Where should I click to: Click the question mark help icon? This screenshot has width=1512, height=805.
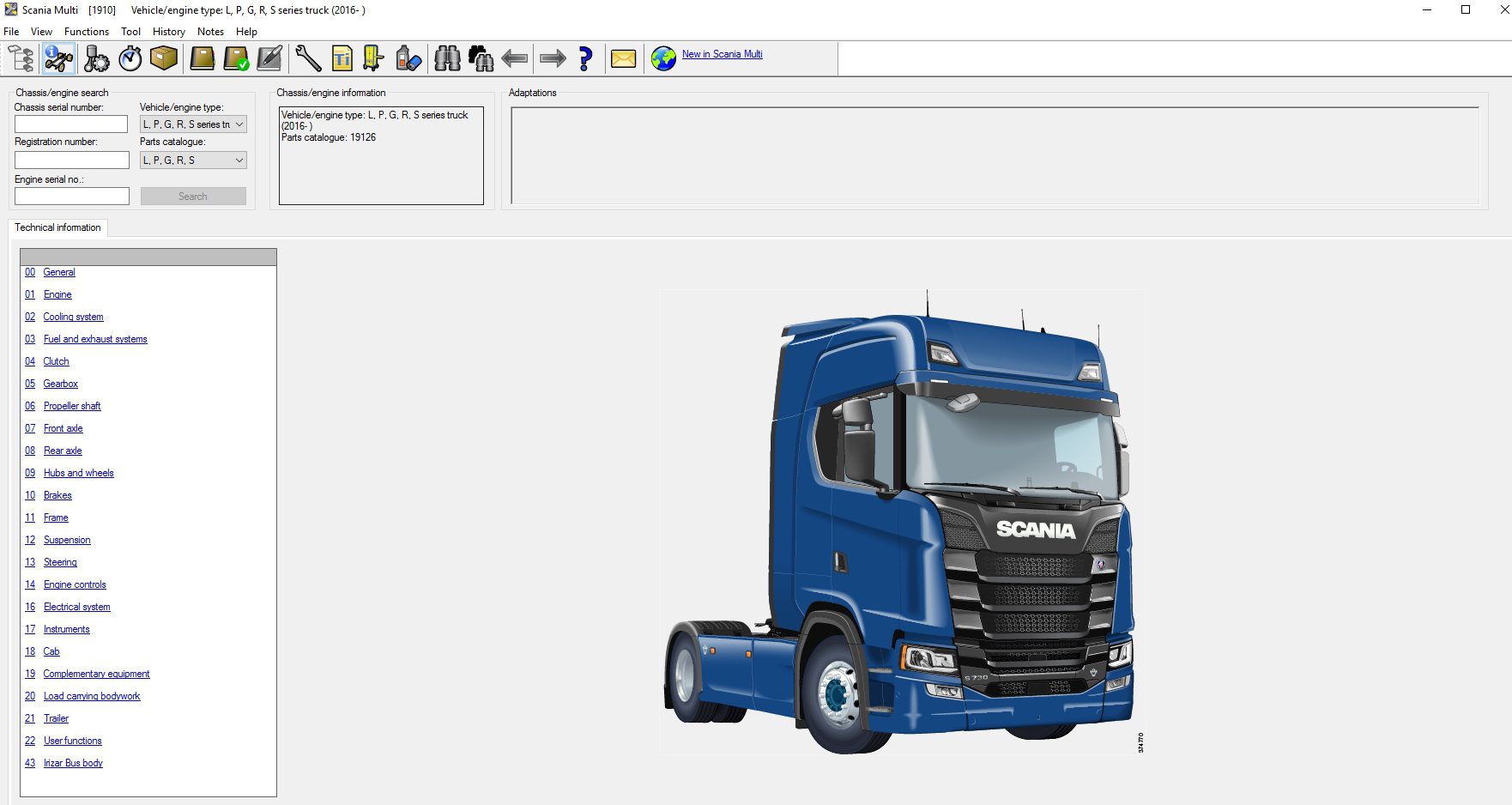coord(585,57)
